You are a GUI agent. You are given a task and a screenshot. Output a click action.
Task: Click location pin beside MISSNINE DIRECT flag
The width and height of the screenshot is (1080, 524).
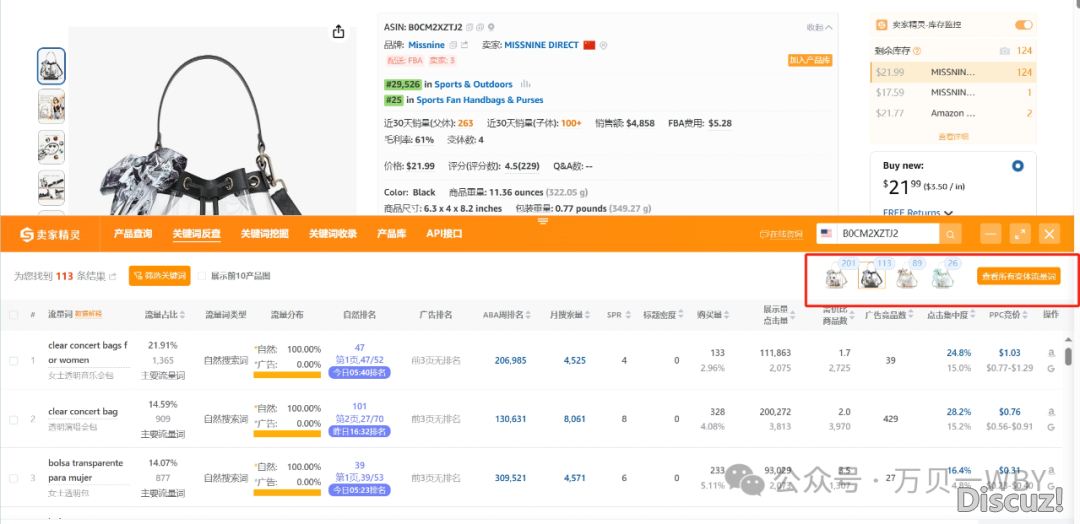[603, 45]
